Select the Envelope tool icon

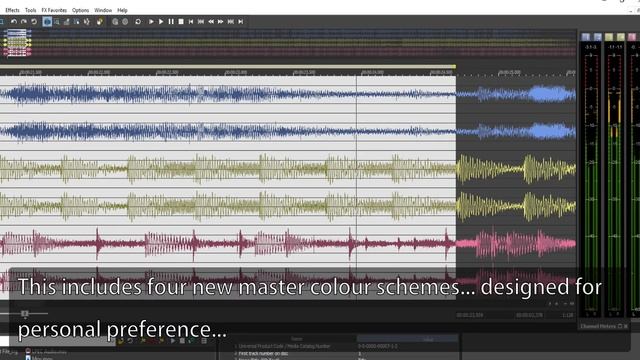pos(87,22)
